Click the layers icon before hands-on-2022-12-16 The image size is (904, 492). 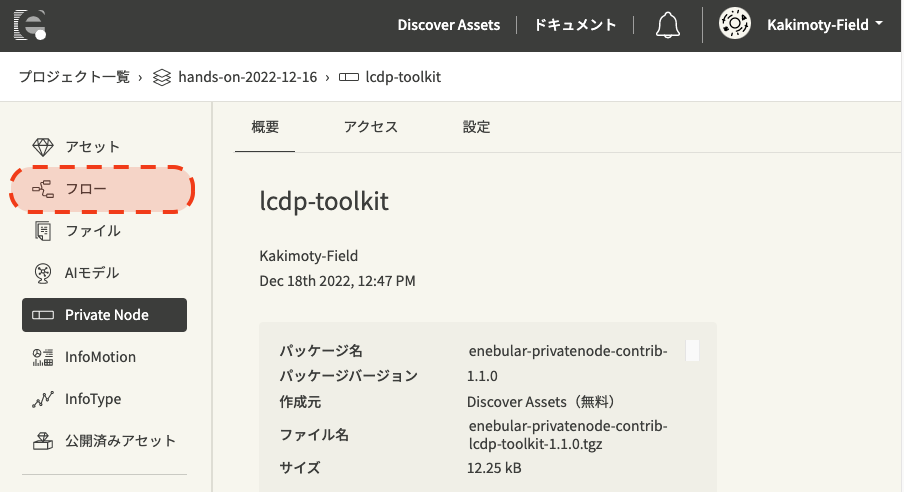[x=162, y=77]
